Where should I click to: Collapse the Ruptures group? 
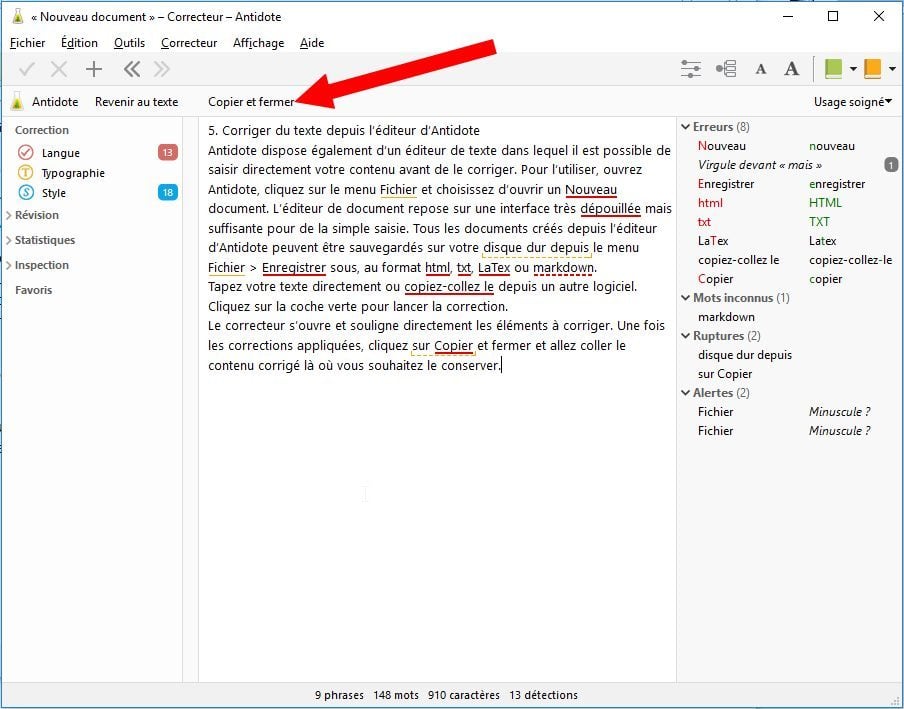[685, 336]
